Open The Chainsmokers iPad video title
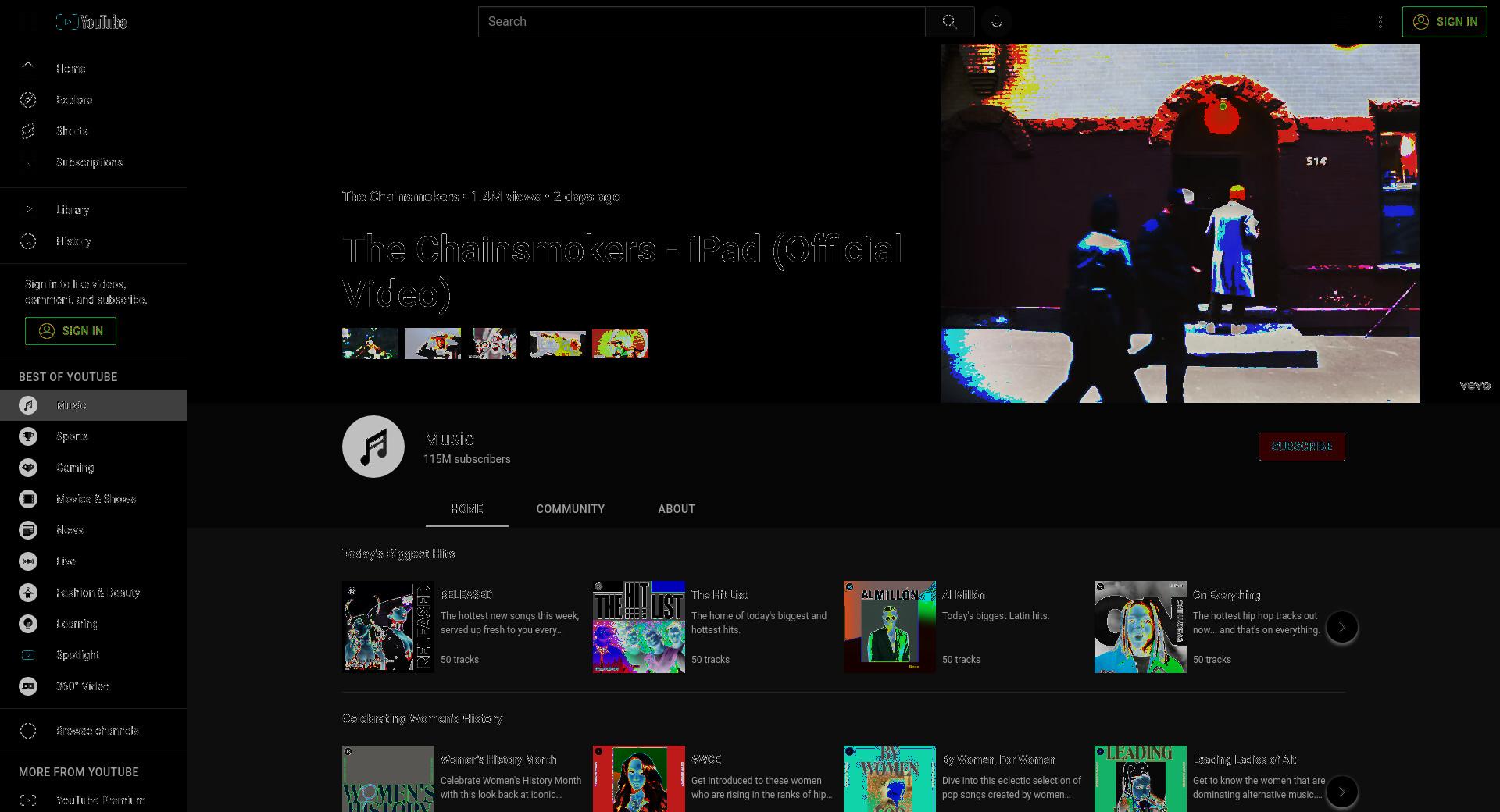 (x=623, y=272)
